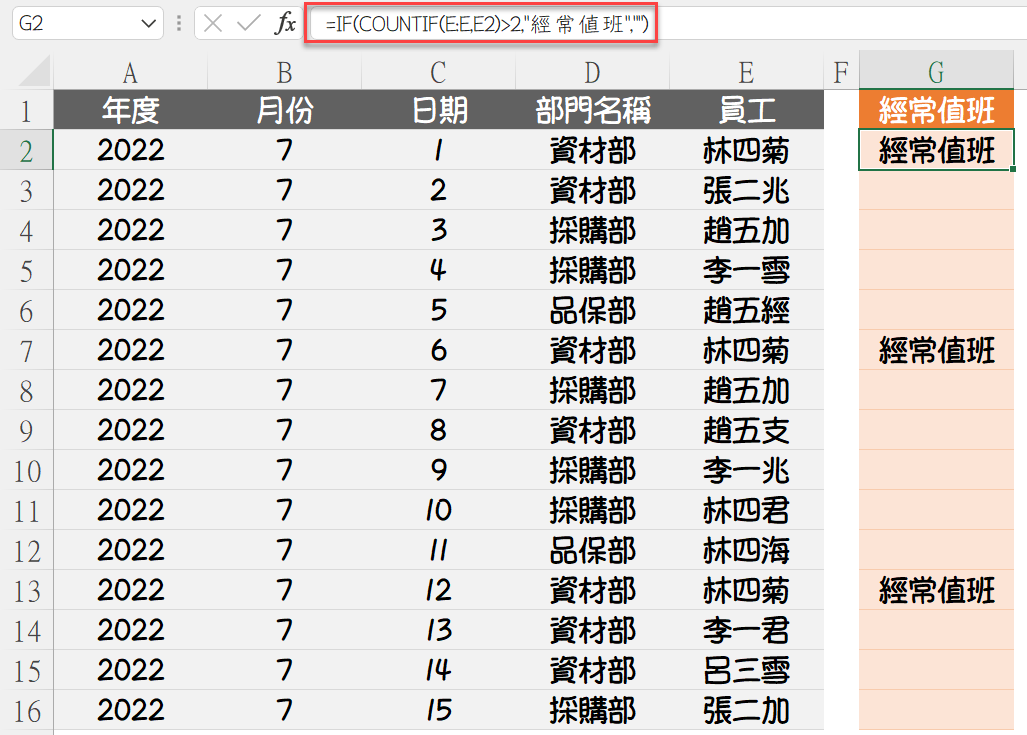Click employee cell 林四海
The image size is (1027, 735).
tap(746, 550)
